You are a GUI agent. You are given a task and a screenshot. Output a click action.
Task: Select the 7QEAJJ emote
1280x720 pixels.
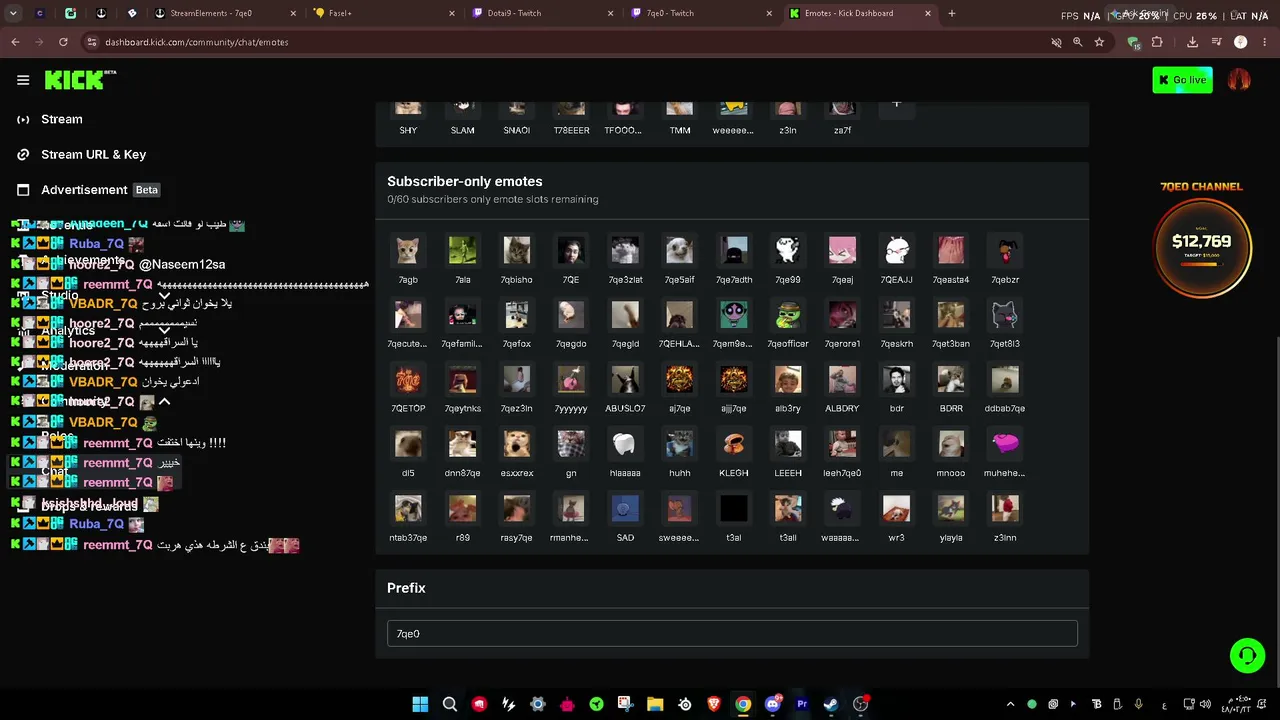[896, 250]
